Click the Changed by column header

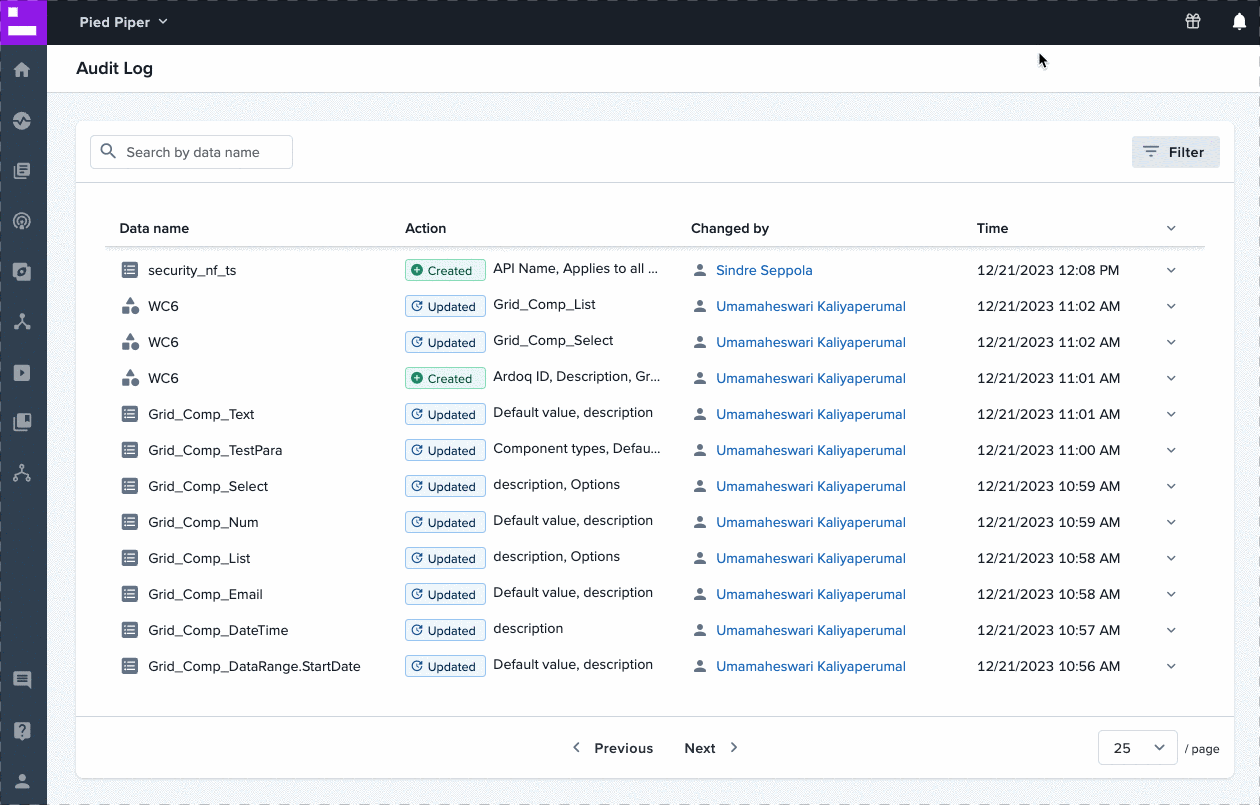tap(730, 228)
